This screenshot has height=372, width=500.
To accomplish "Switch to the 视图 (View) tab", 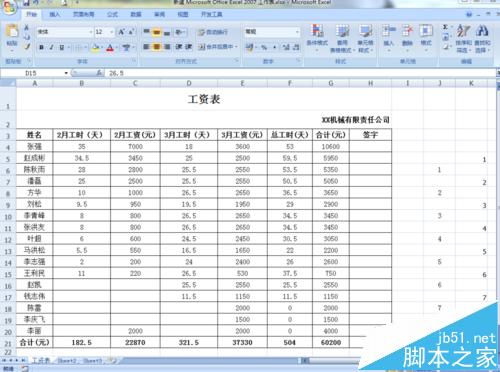I will [x=183, y=14].
